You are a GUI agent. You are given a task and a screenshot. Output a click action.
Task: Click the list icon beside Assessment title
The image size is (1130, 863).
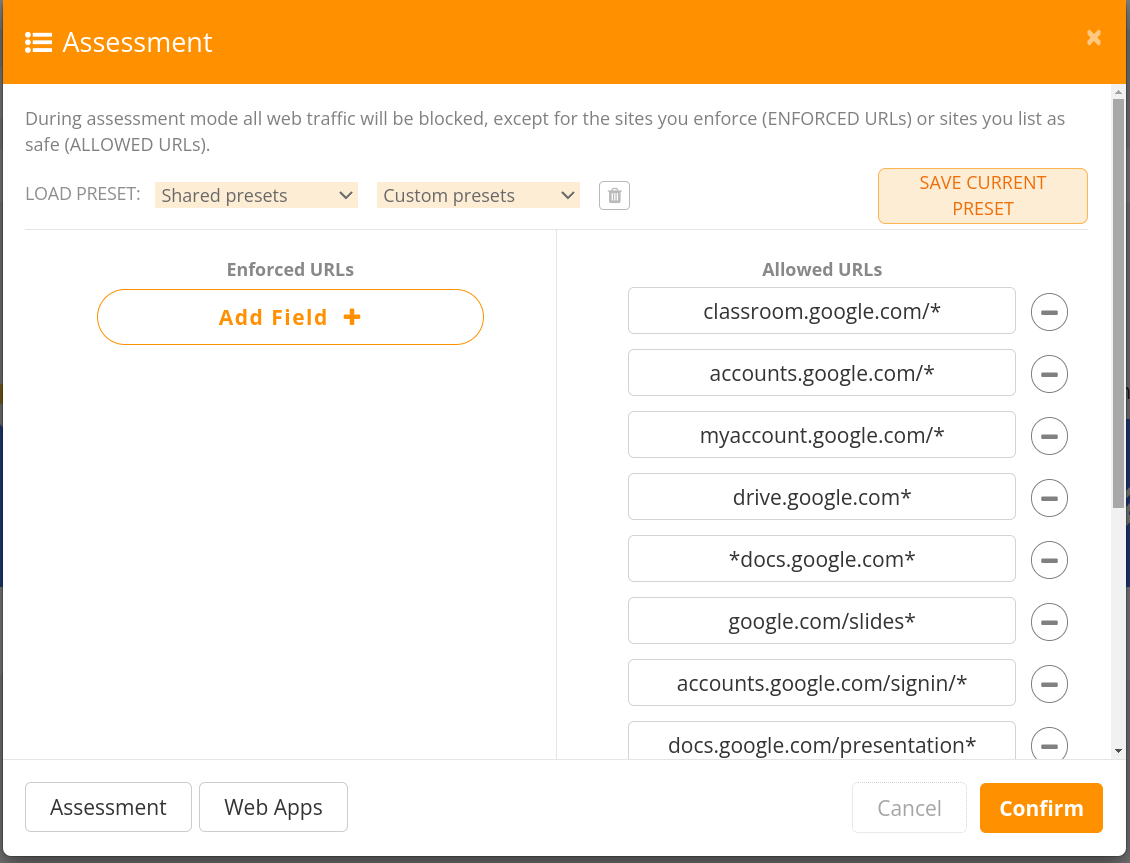38,43
